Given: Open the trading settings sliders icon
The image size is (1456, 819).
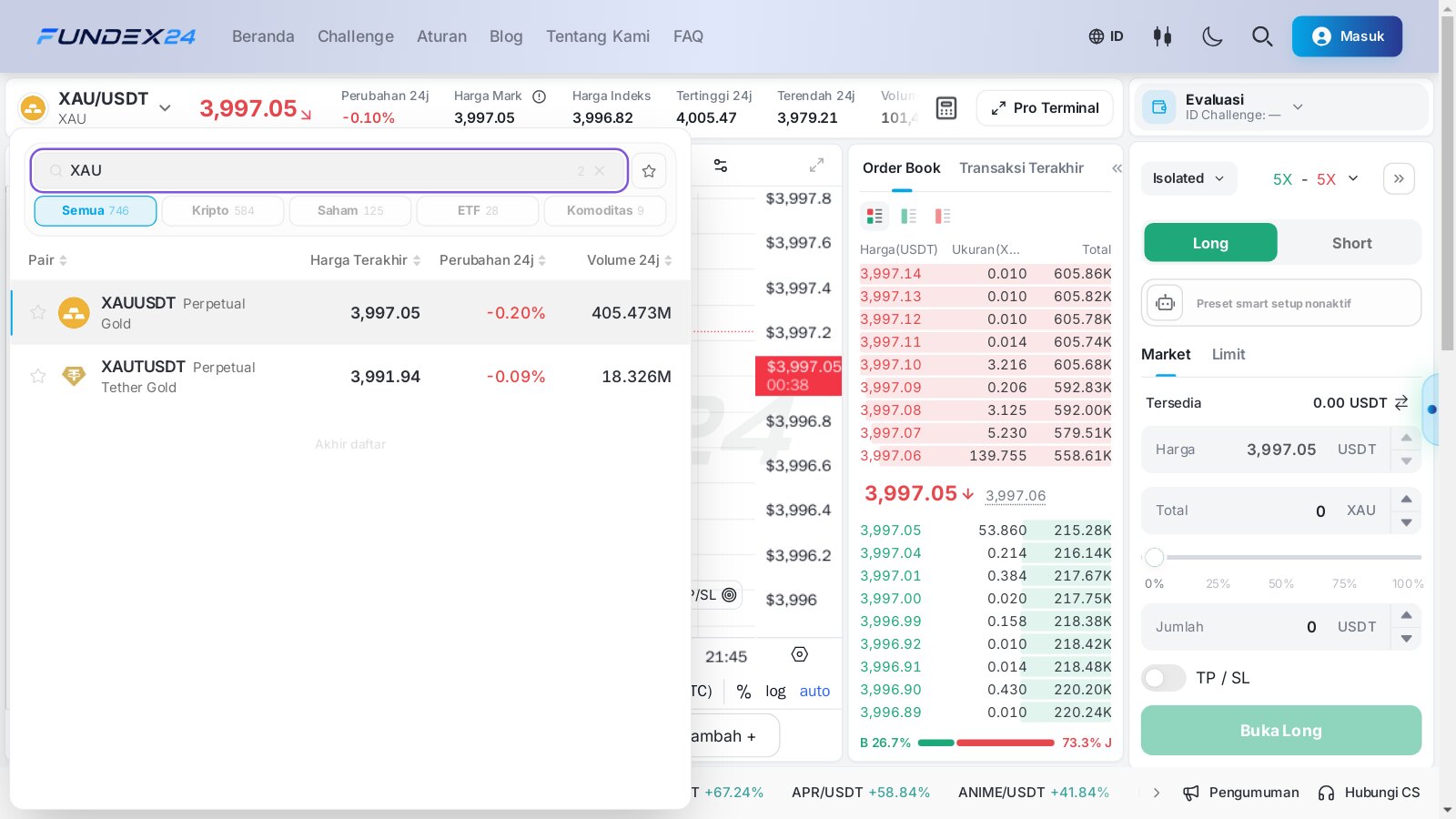Looking at the screenshot, I should click(1162, 36).
